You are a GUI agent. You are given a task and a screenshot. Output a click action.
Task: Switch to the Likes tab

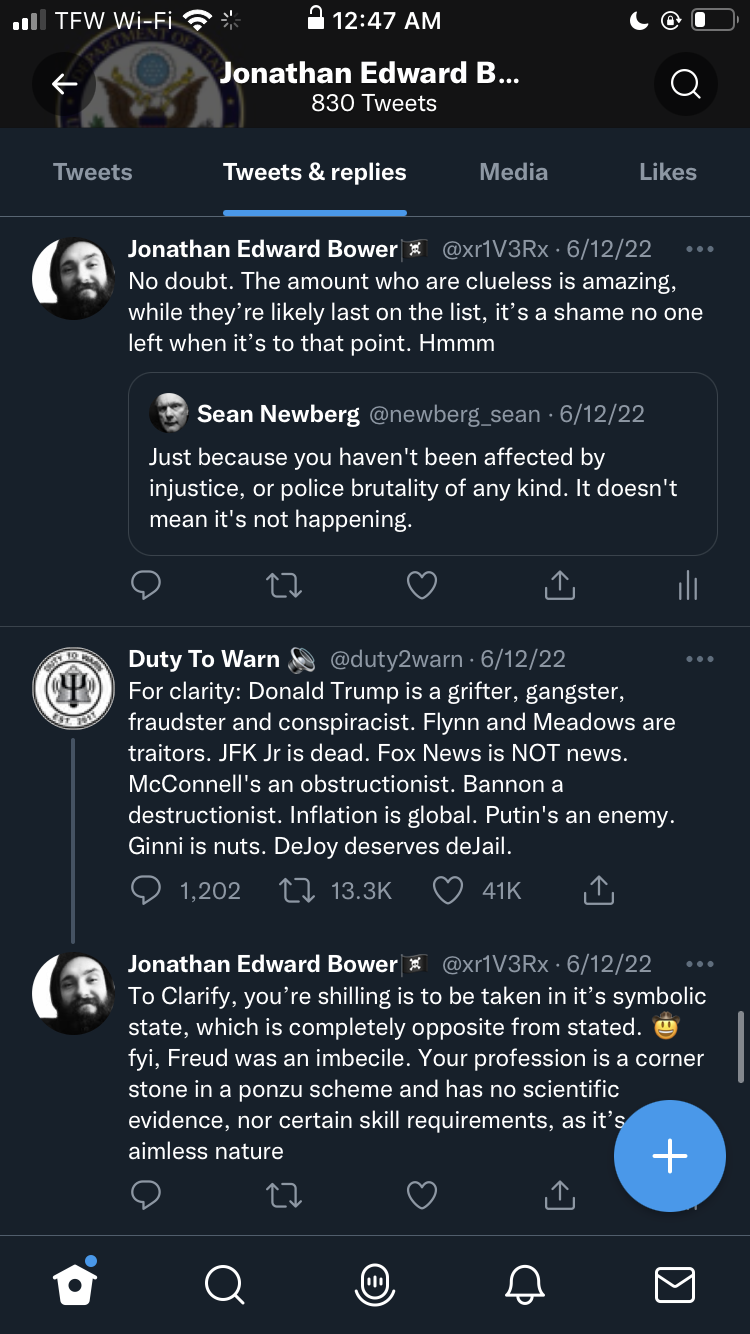[667, 172]
